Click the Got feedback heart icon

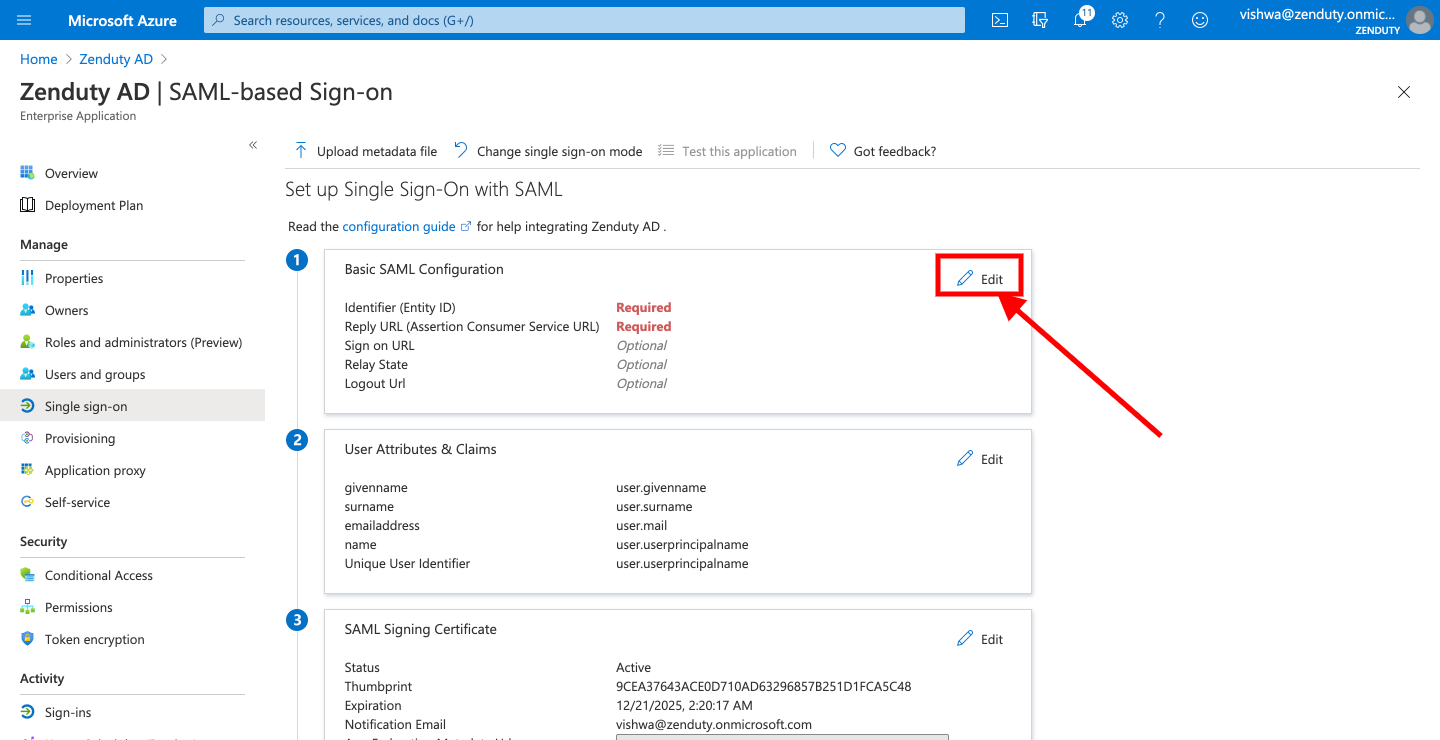pyautogui.click(x=838, y=151)
